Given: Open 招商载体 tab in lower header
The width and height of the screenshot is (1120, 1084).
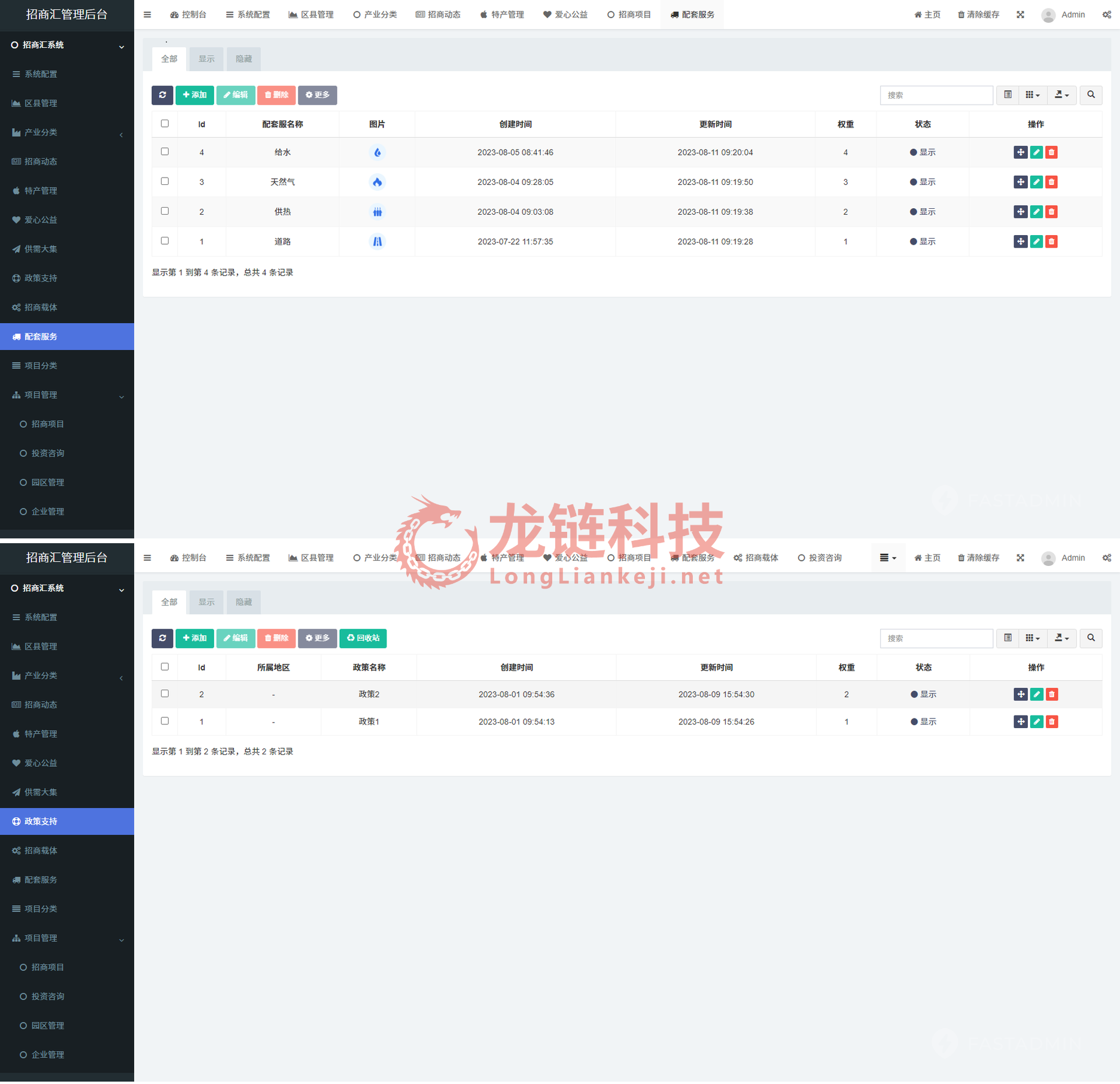Looking at the screenshot, I should point(756,558).
